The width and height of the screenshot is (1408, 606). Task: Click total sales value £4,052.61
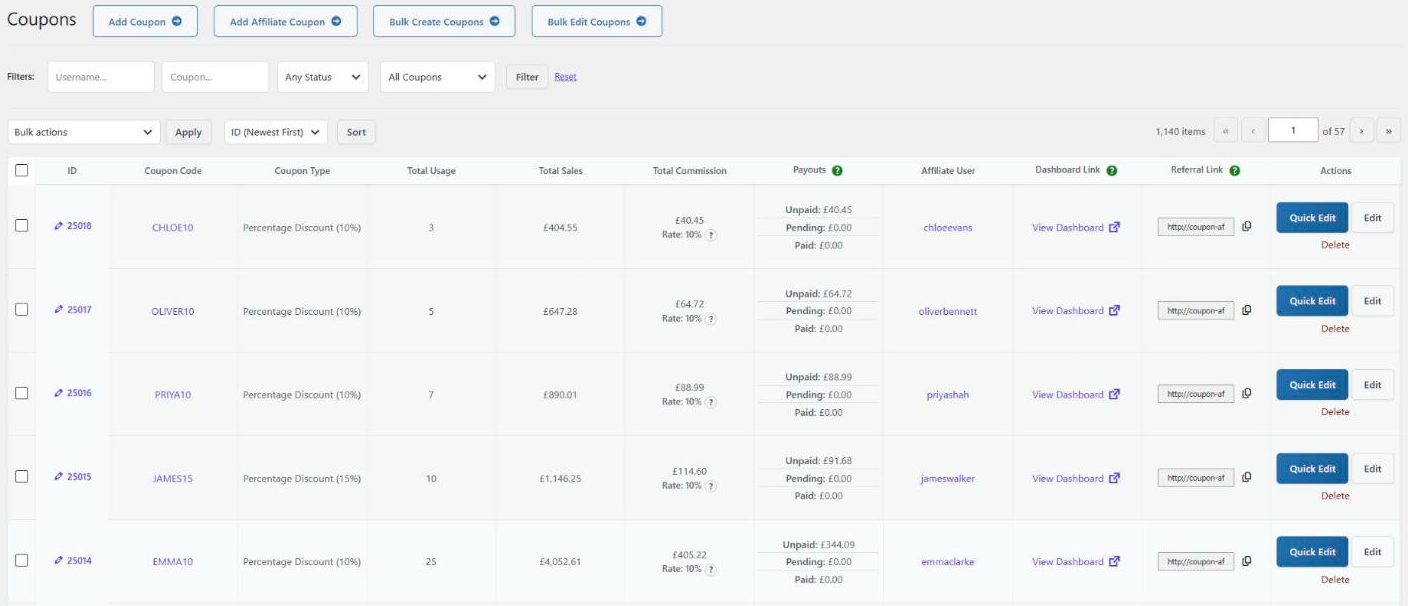coord(560,562)
